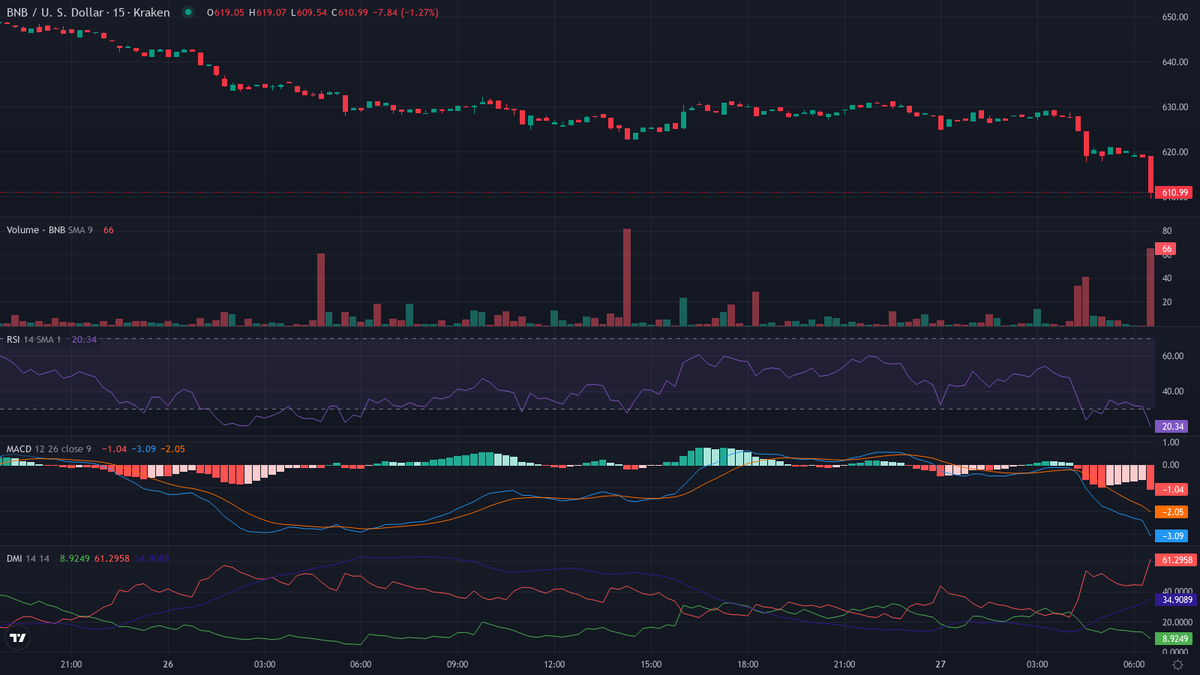This screenshot has width=1200, height=675.
Task: Click the 15:00 time axis label
Action: tap(651, 664)
